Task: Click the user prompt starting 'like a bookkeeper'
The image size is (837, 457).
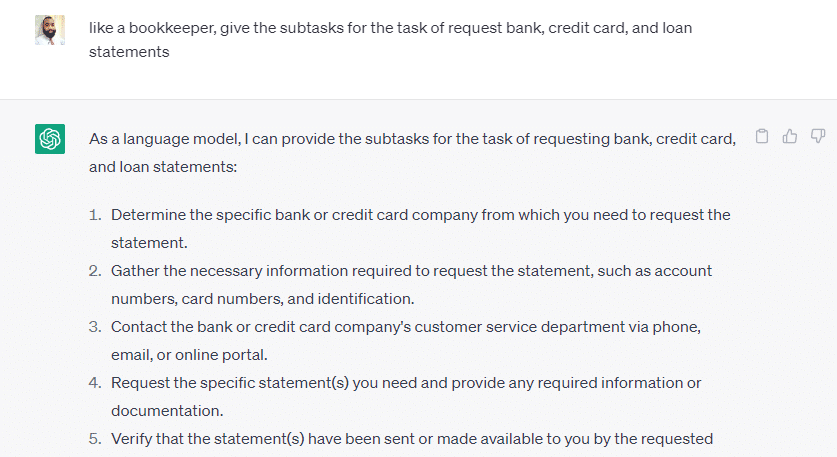Action: pos(390,40)
